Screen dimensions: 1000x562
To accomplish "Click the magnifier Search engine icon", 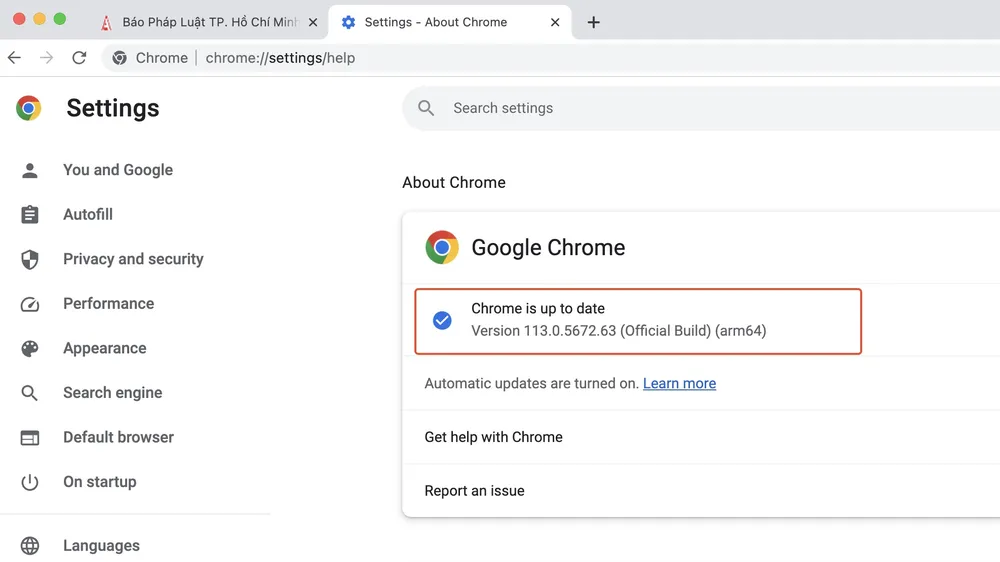I will point(29,393).
